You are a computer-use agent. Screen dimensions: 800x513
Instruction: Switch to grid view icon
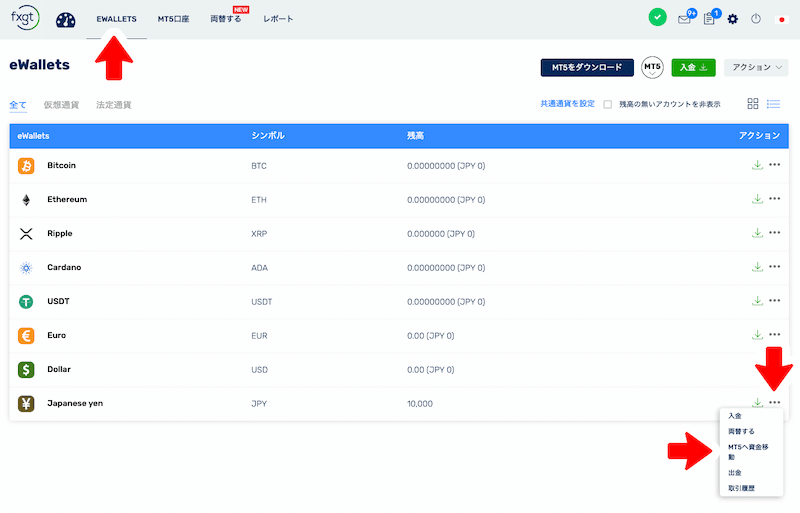[x=753, y=104]
